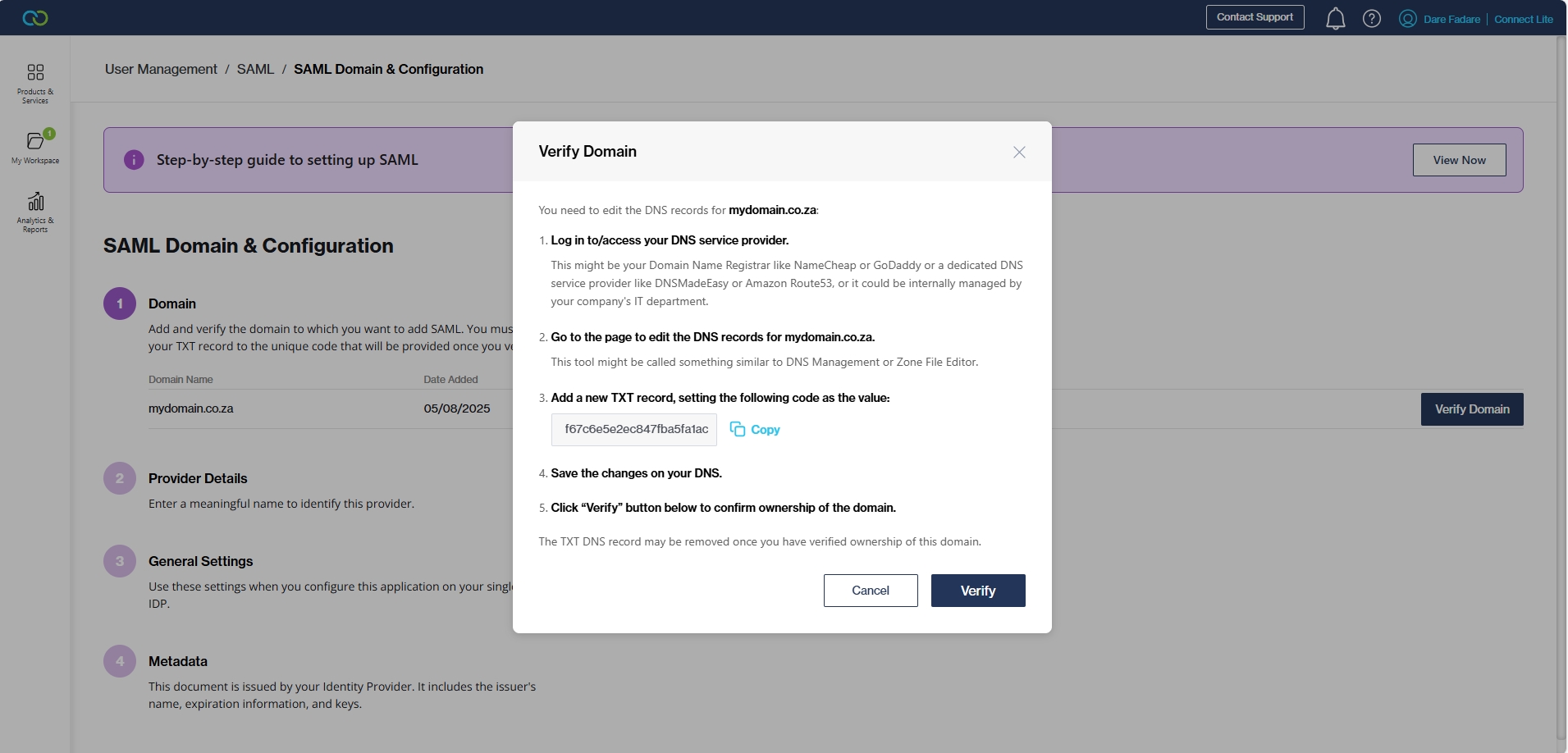Click the View Now guide button
Screen dimensions: 1568x753
(x=1458, y=160)
